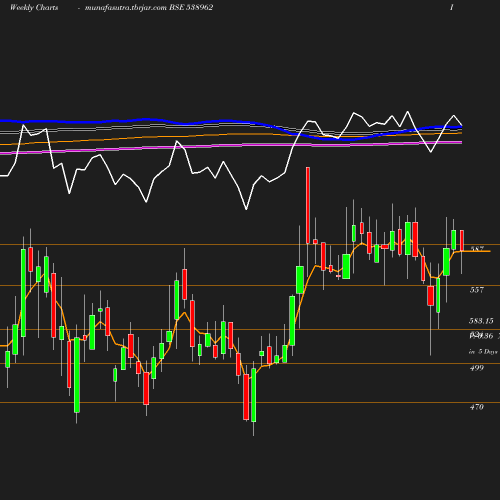
Task: Select the 470 price level label
Action: pyautogui.click(x=477, y=407)
